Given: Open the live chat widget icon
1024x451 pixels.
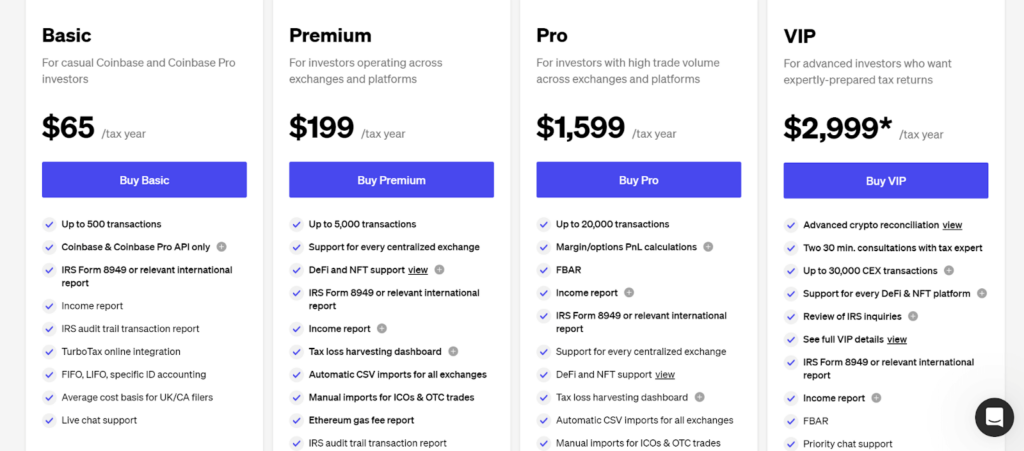Looking at the screenshot, I should point(994,417).
